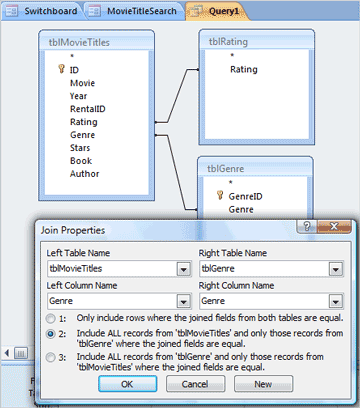Click the Query1 tab query icon
Viewport: 360px width, 408px height.
point(195,11)
